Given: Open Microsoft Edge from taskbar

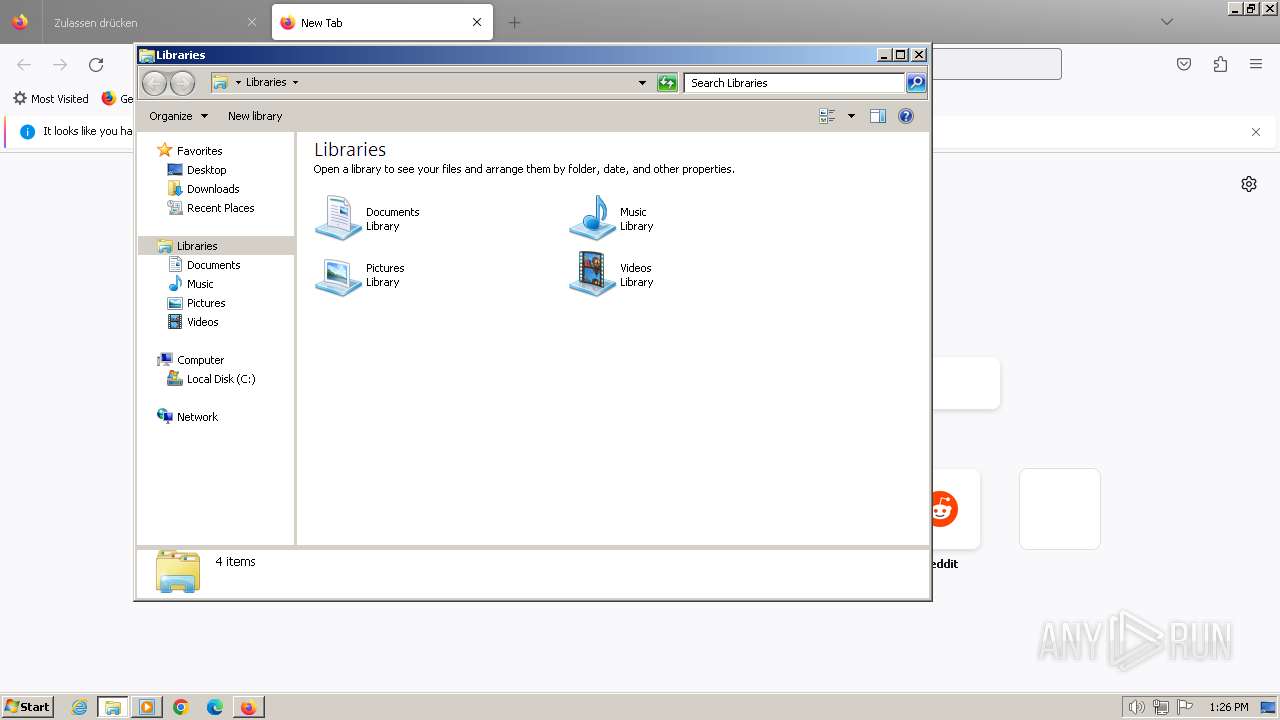Looking at the screenshot, I should click(x=215, y=707).
